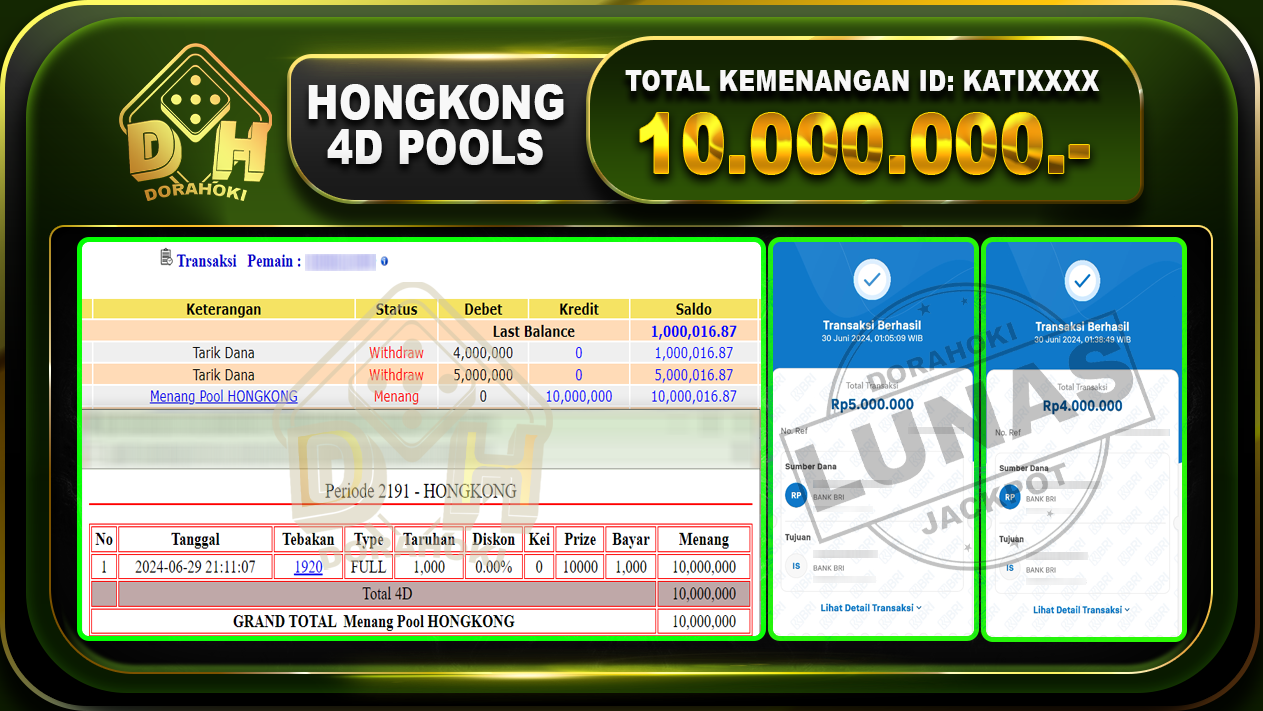The height and width of the screenshot is (711, 1263).
Task: Click the info icon beside the Pemain name
Action: [x=384, y=260]
